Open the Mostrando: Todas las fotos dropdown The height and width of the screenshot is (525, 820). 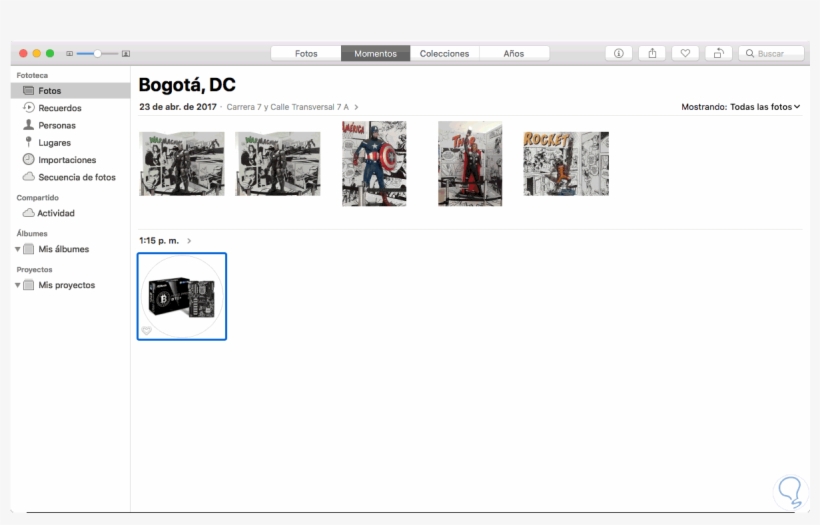pos(741,107)
